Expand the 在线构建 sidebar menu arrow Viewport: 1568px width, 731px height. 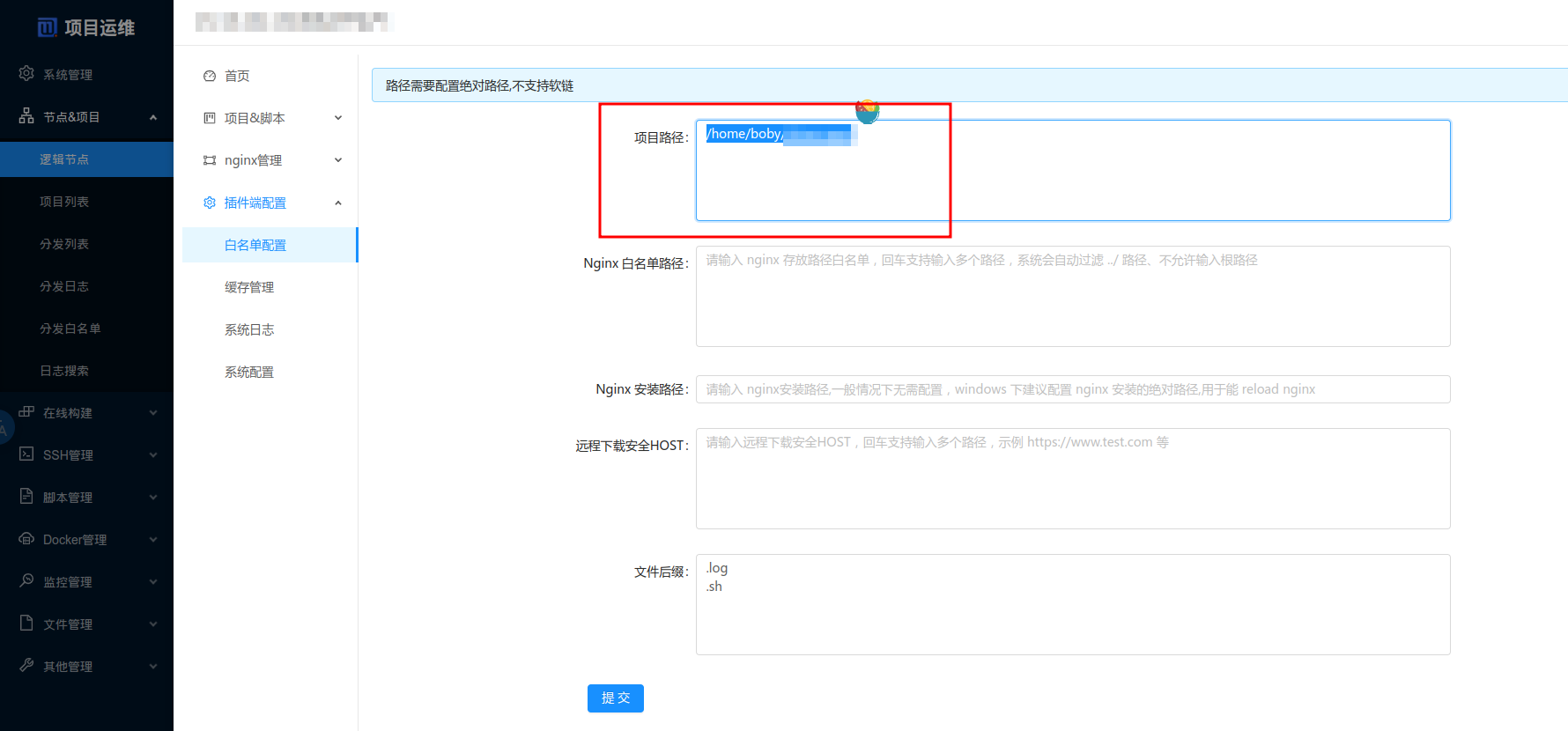153,412
